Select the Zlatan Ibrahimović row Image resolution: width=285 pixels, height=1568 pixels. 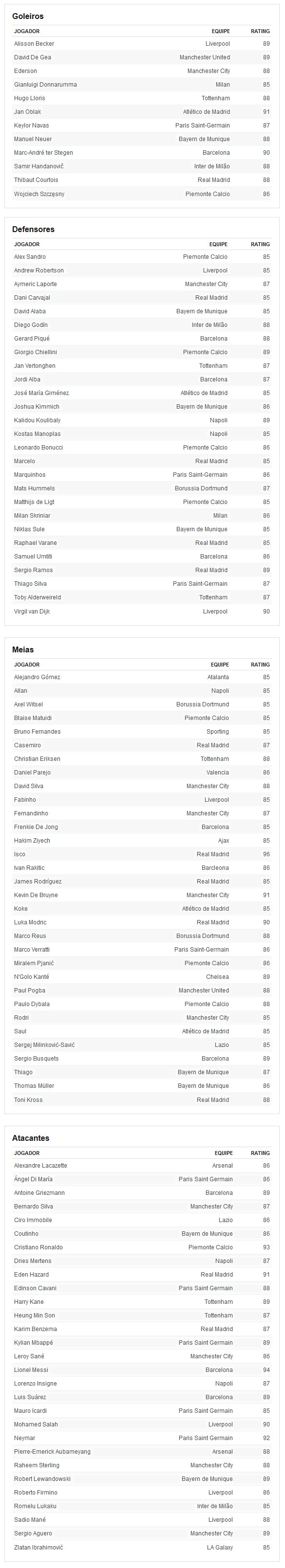(x=142, y=1547)
